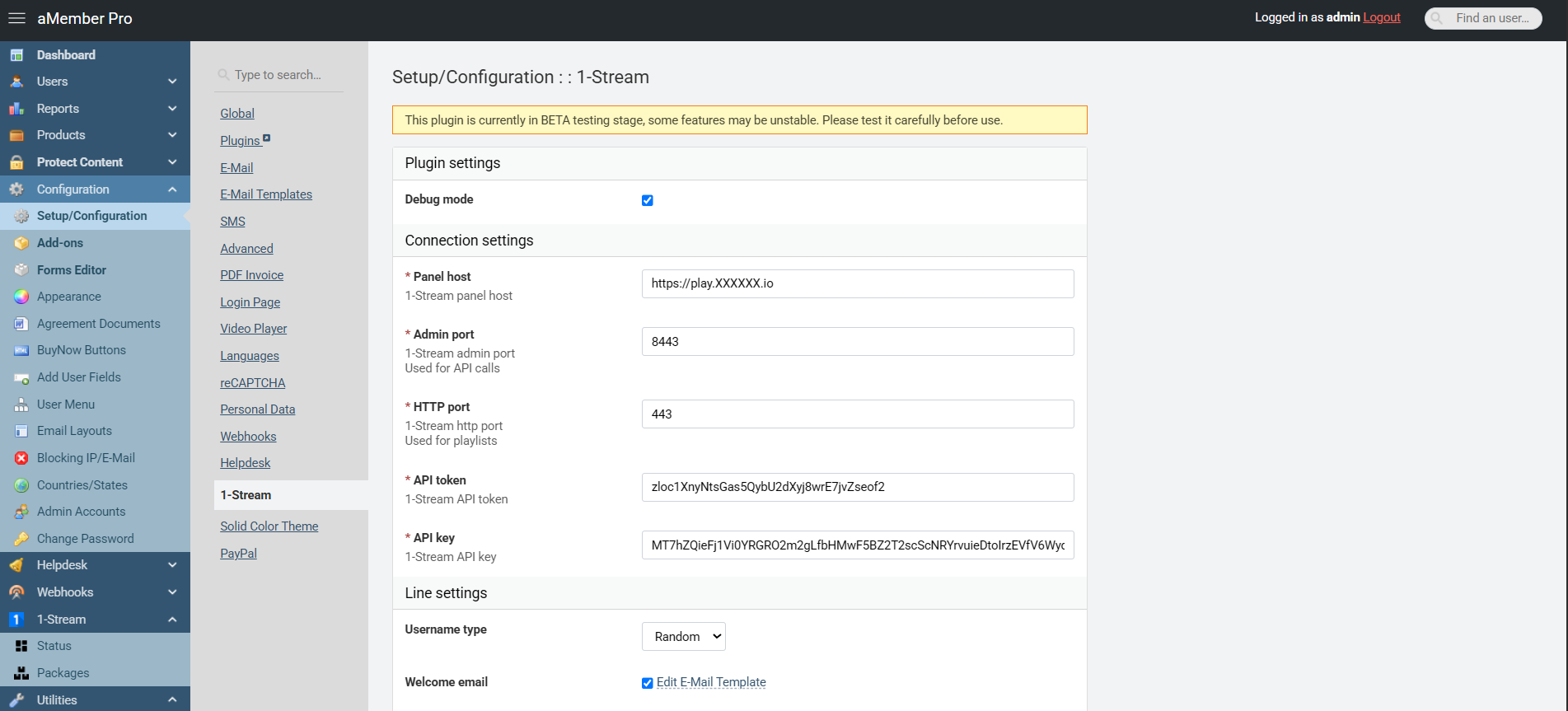Toggle the Welcome email checkbox
Screen dimensions: 1568x711
click(x=648, y=683)
